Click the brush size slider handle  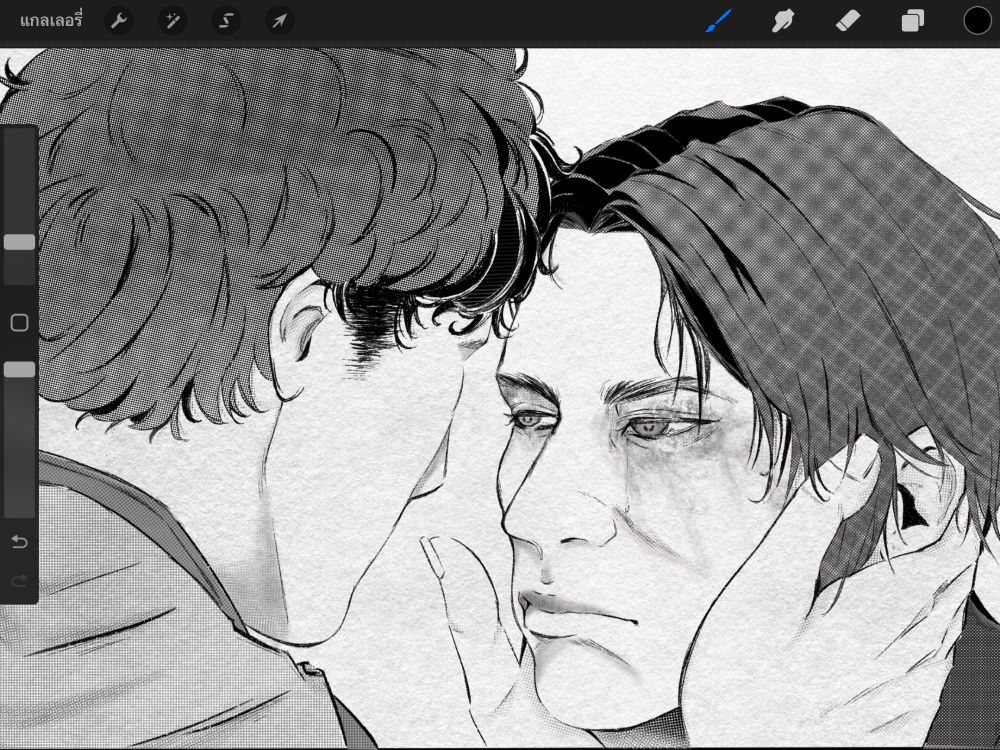pyautogui.click(x=20, y=242)
